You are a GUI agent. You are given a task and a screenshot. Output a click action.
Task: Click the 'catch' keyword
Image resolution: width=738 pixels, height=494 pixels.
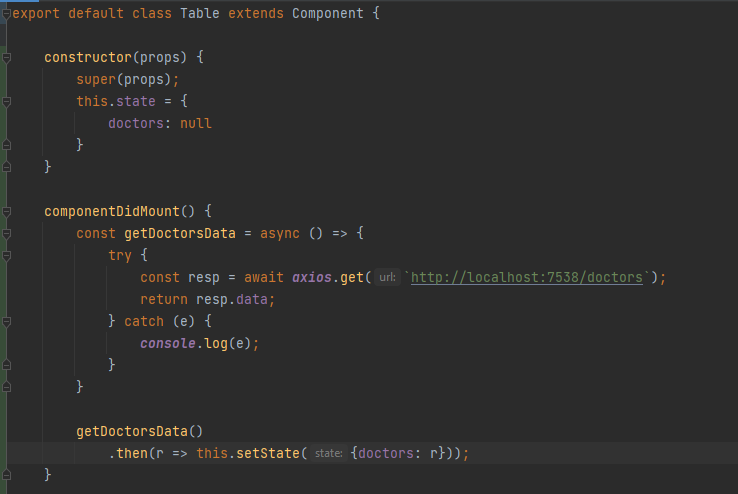point(144,321)
